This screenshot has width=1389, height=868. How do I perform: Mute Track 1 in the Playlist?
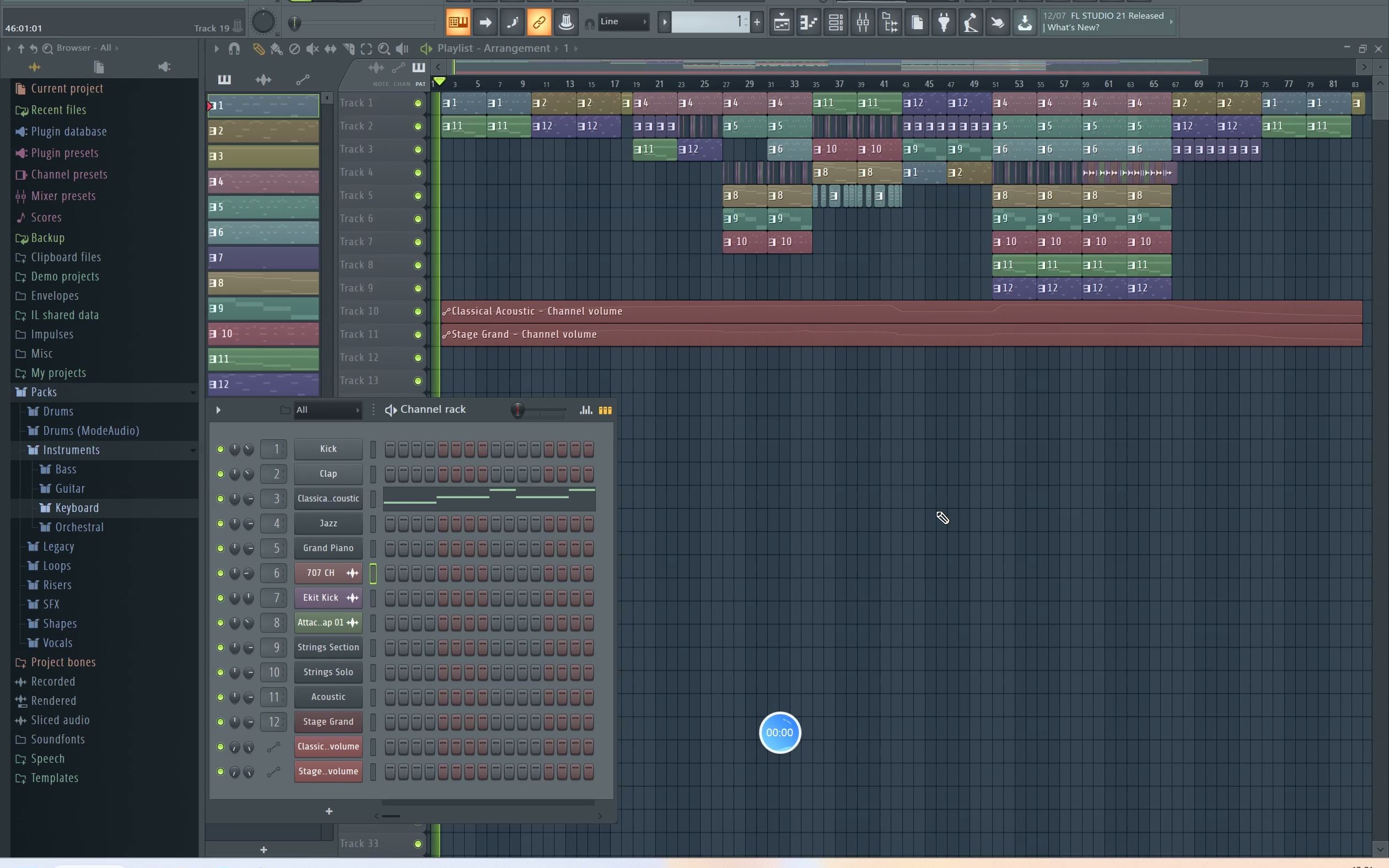(418, 104)
